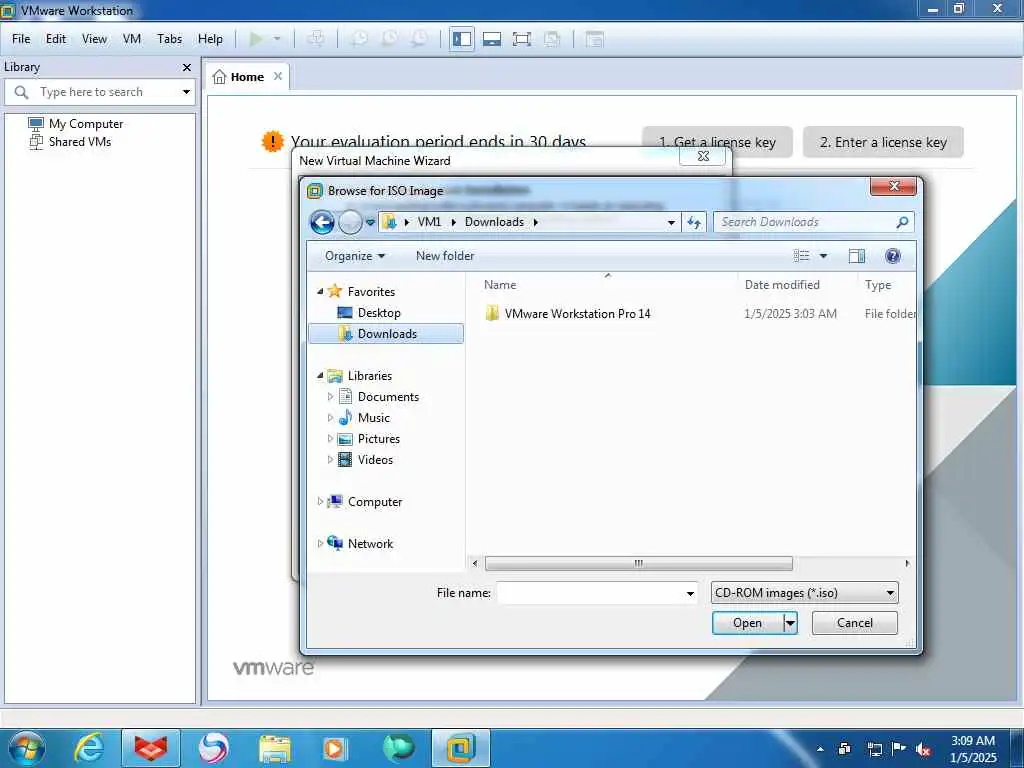The height and width of the screenshot is (768, 1024).
Task: Expand the Videos library
Action: point(330,459)
